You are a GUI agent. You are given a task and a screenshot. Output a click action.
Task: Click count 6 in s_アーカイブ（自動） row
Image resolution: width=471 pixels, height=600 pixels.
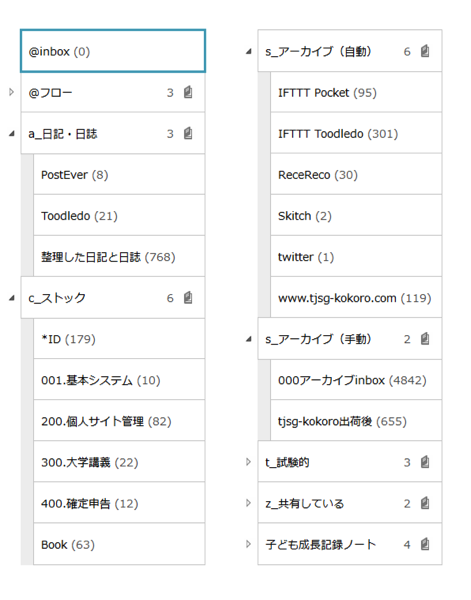pos(407,51)
